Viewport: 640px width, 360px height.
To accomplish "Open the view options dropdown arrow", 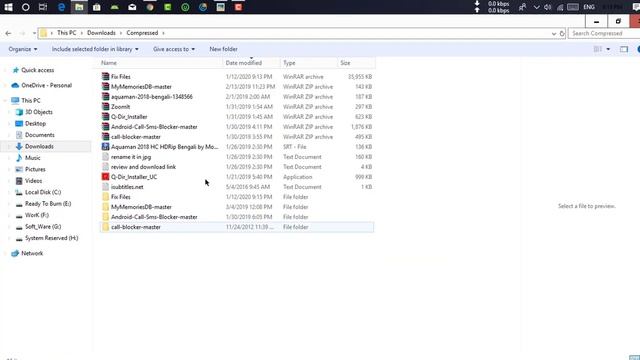I will (608, 49).
